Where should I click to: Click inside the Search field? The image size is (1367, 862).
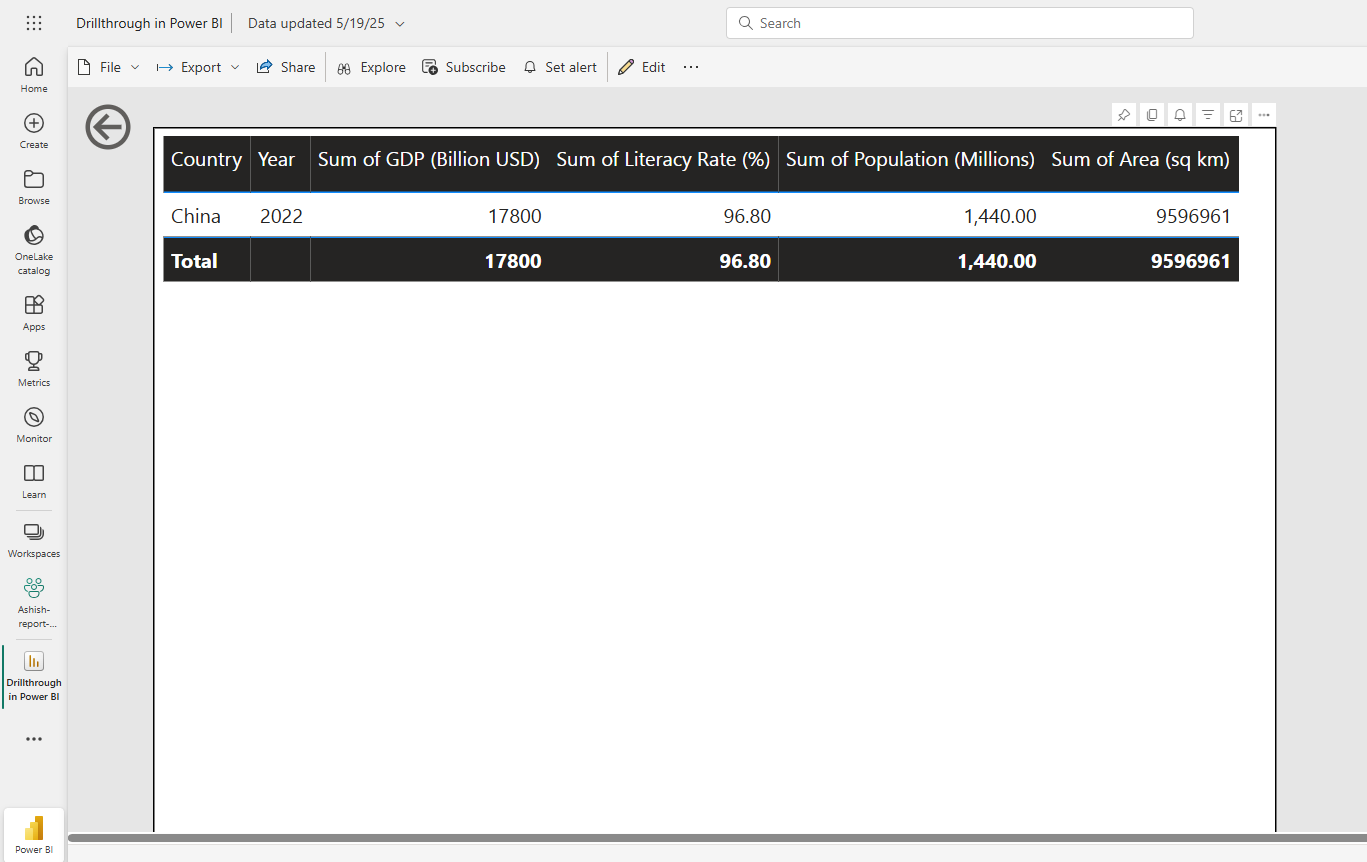(x=959, y=22)
